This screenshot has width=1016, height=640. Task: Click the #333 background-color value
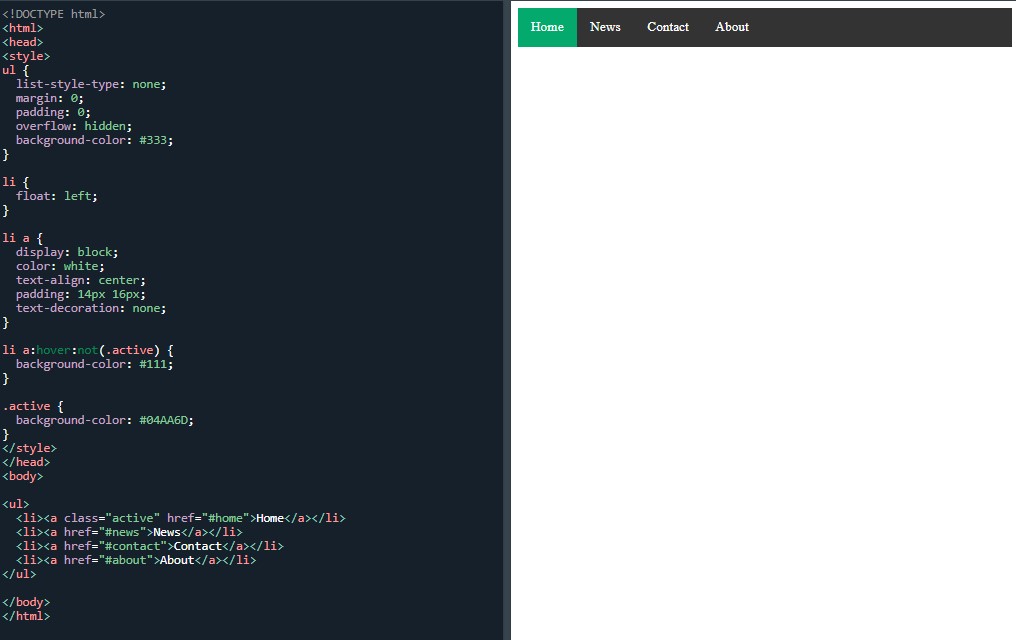(x=156, y=140)
